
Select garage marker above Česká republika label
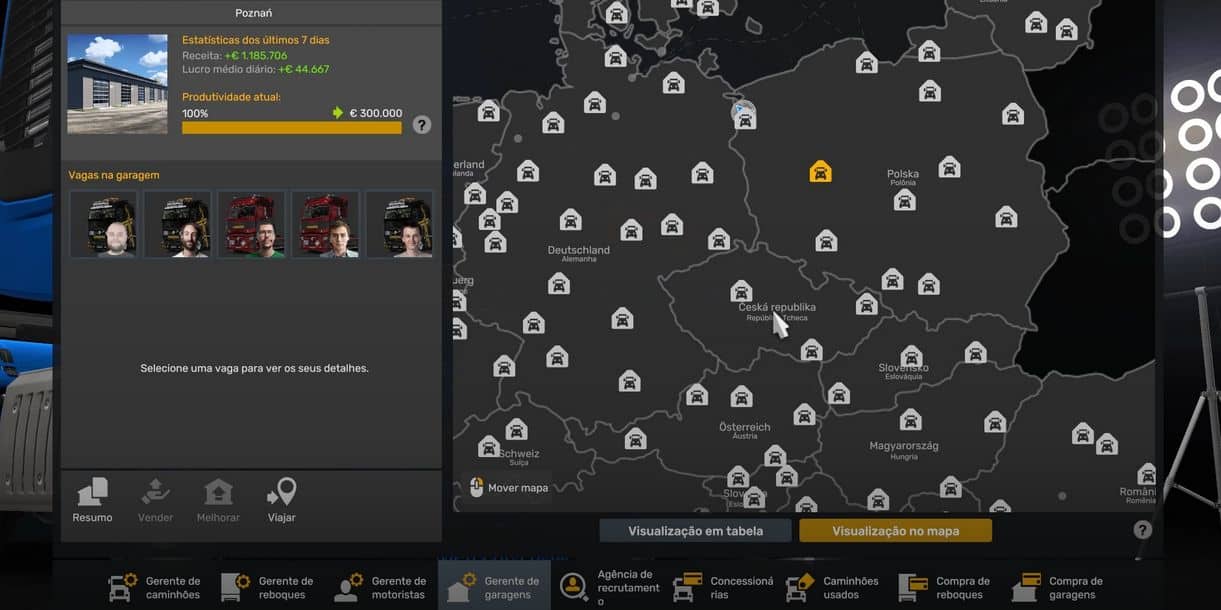pyautogui.click(x=741, y=291)
